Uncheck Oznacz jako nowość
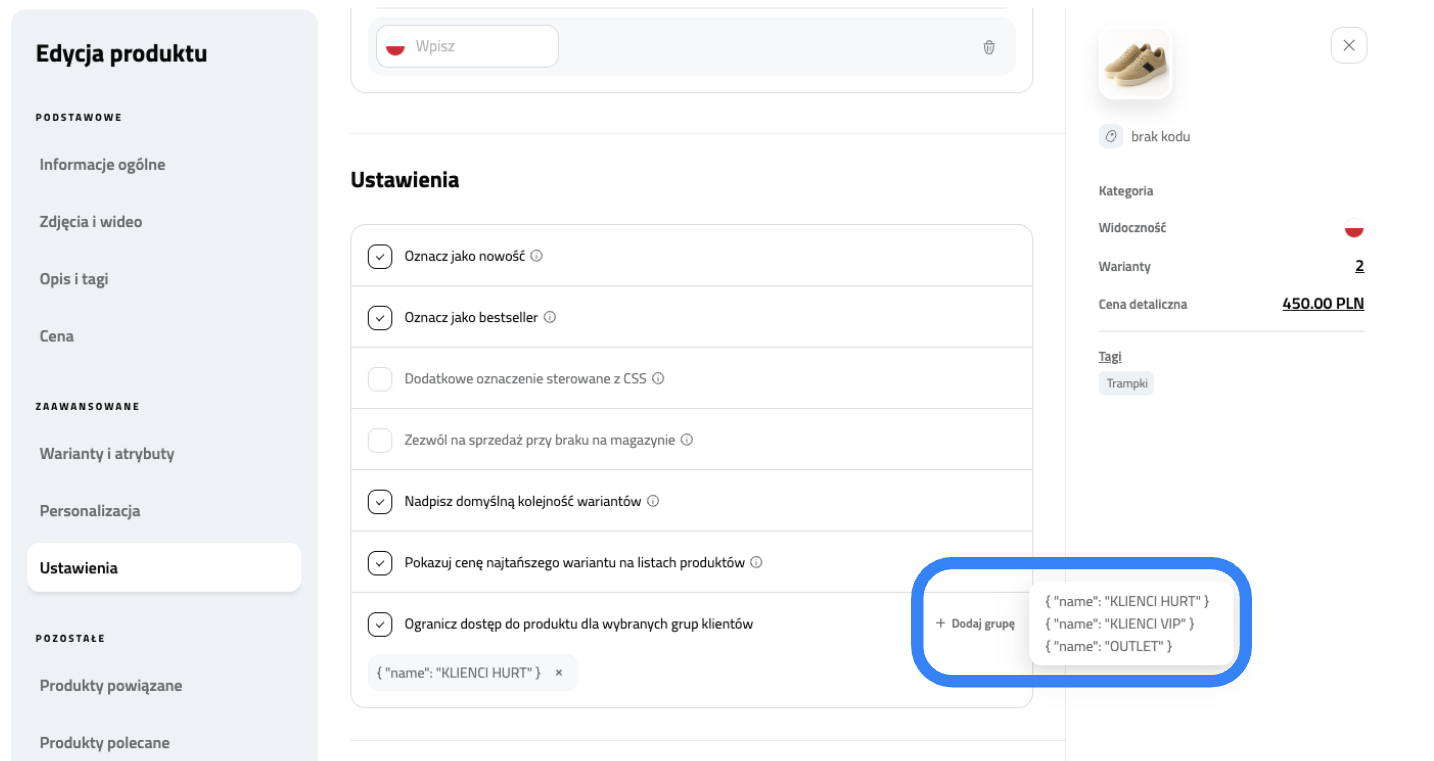Screen dimensions: 1434x761 click(380, 256)
